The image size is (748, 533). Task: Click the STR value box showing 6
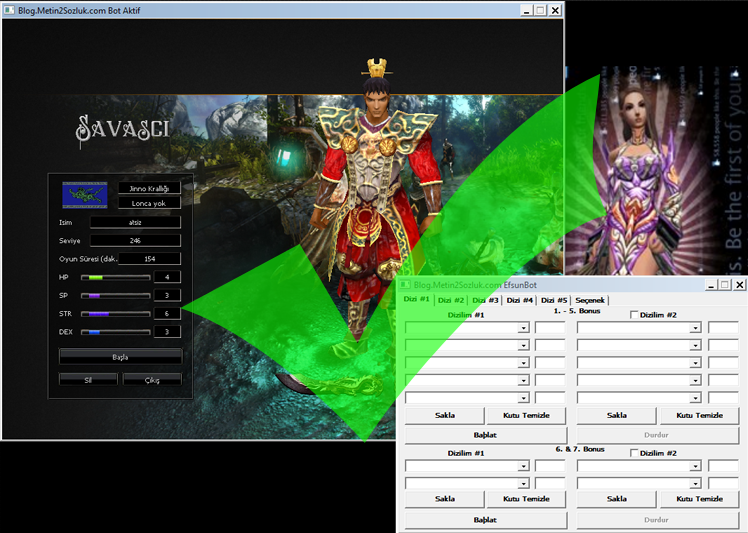pos(167,314)
